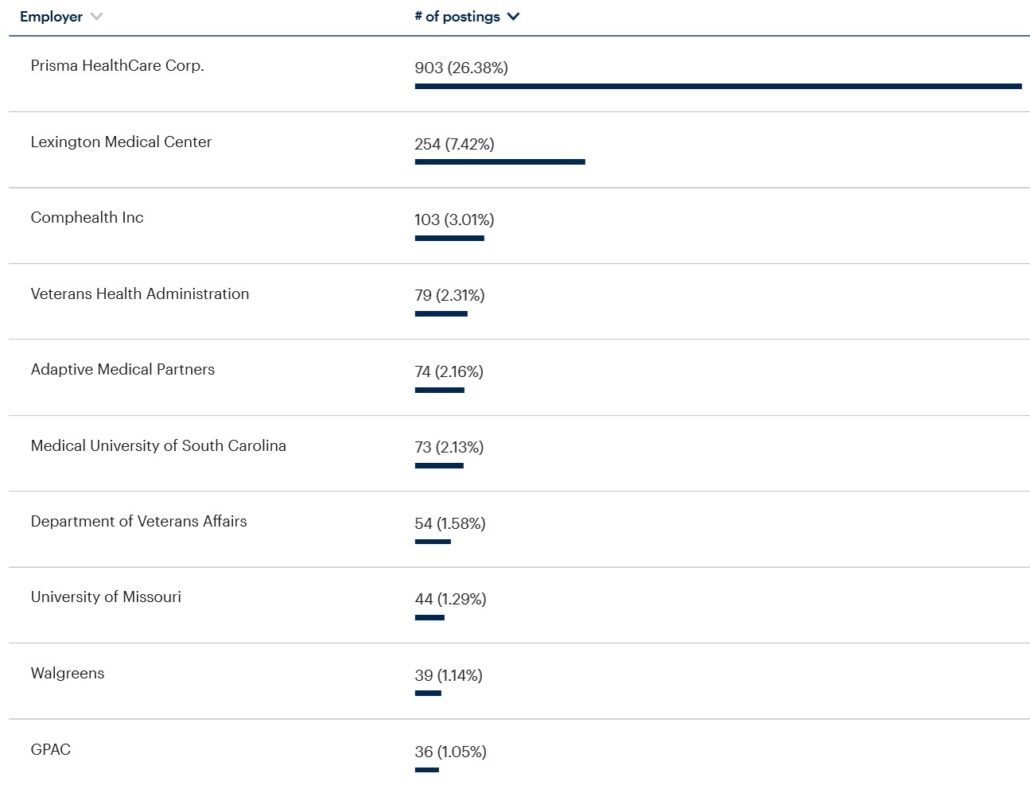Select Prisma HealthCare Corp. employer
The width and height of the screenshot is (1030, 789).
[x=117, y=66]
